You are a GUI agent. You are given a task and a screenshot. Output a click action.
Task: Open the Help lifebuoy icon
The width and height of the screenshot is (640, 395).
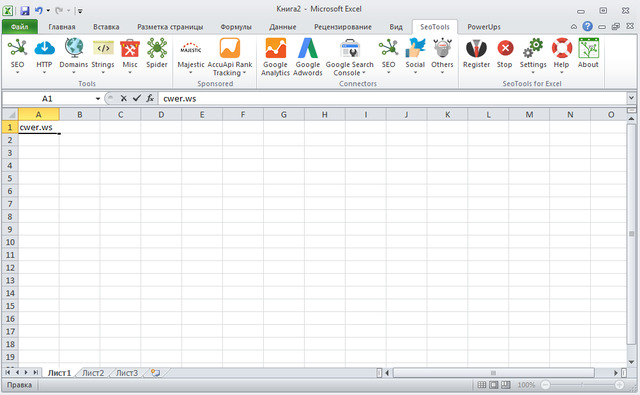coord(562,56)
